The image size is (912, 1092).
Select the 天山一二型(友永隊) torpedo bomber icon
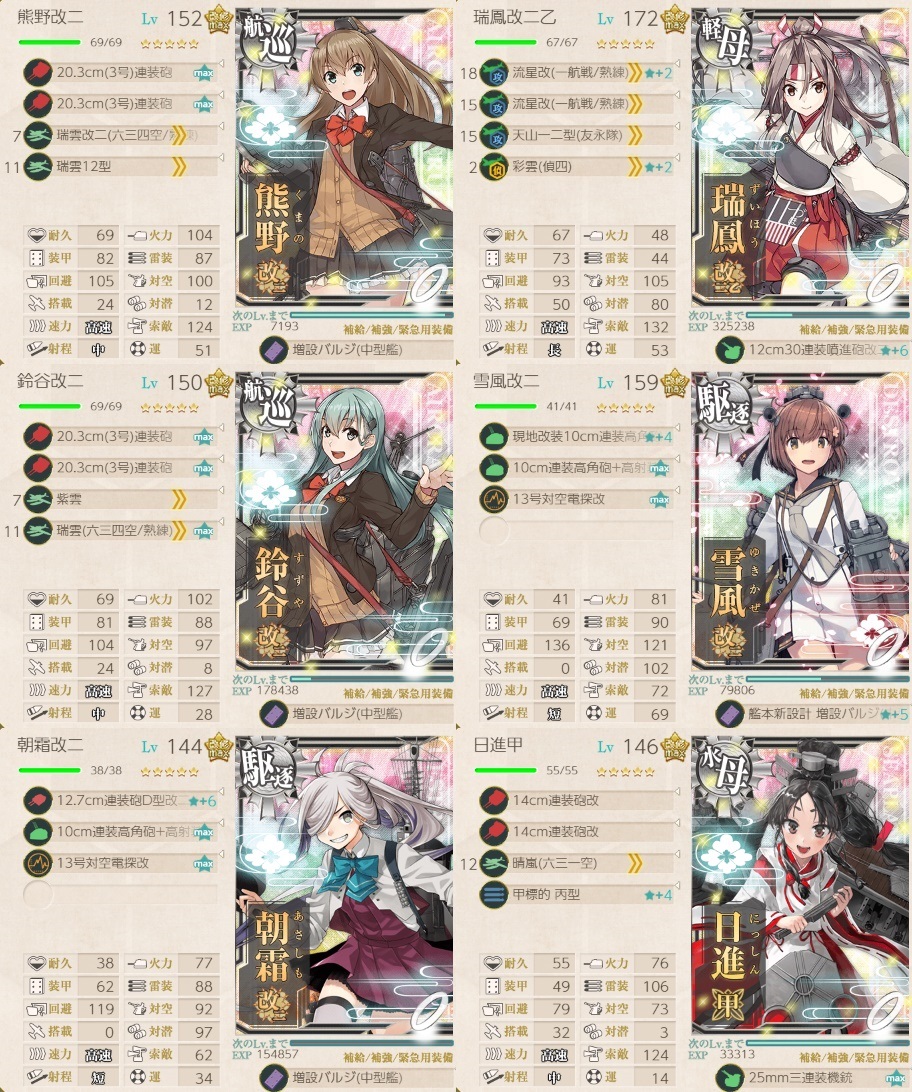pos(494,135)
